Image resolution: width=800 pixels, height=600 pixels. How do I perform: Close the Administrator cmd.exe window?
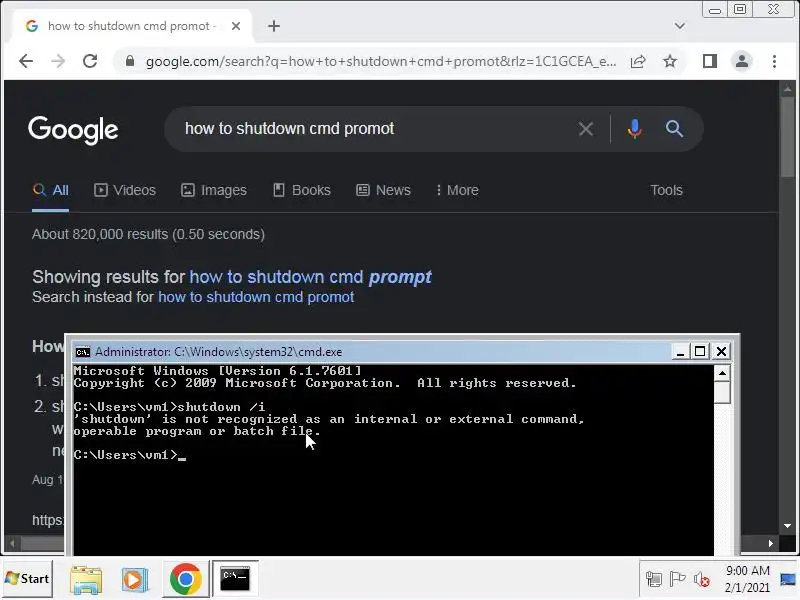(721, 352)
